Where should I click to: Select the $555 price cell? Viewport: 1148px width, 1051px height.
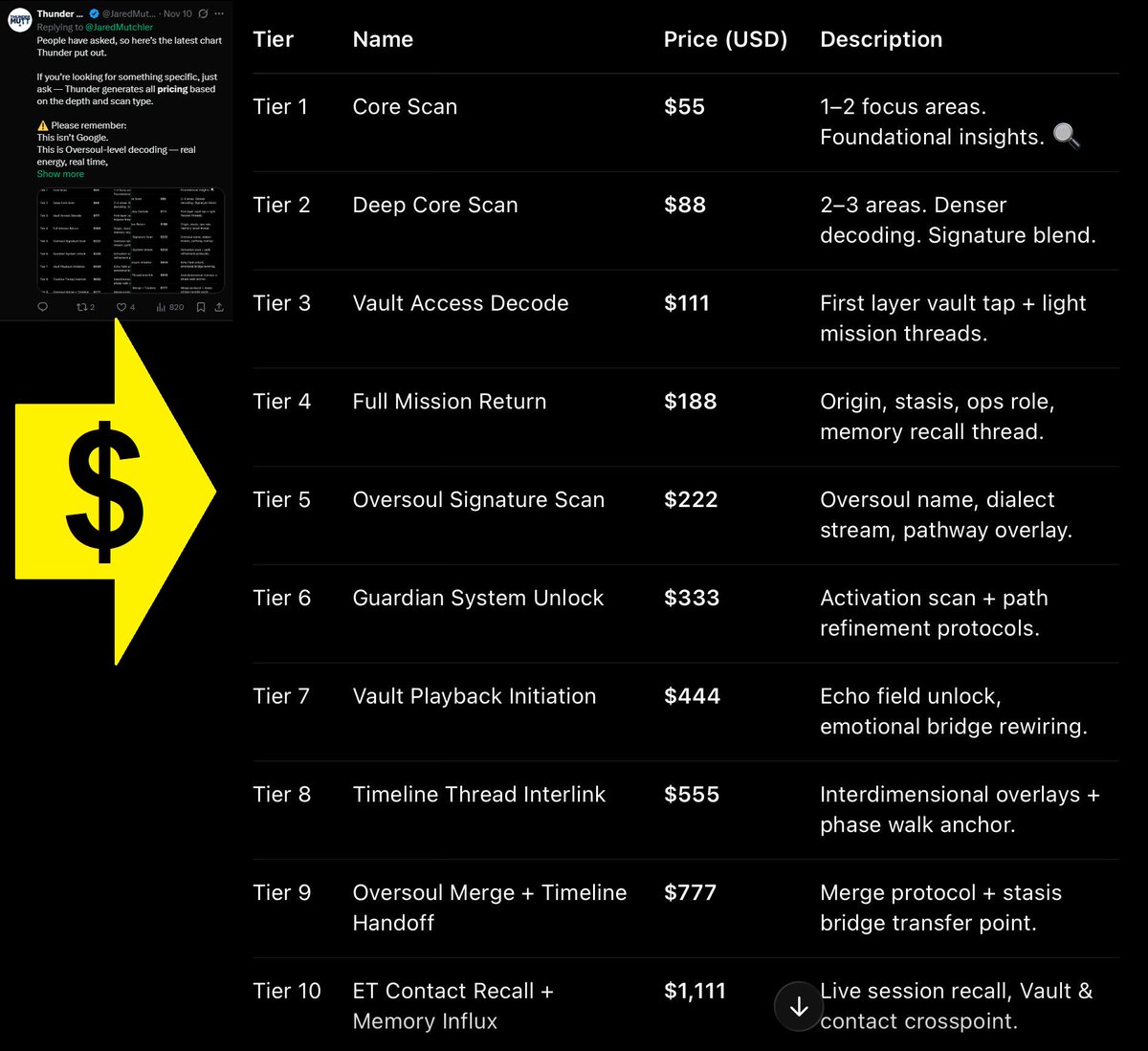click(x=692, y=795)
